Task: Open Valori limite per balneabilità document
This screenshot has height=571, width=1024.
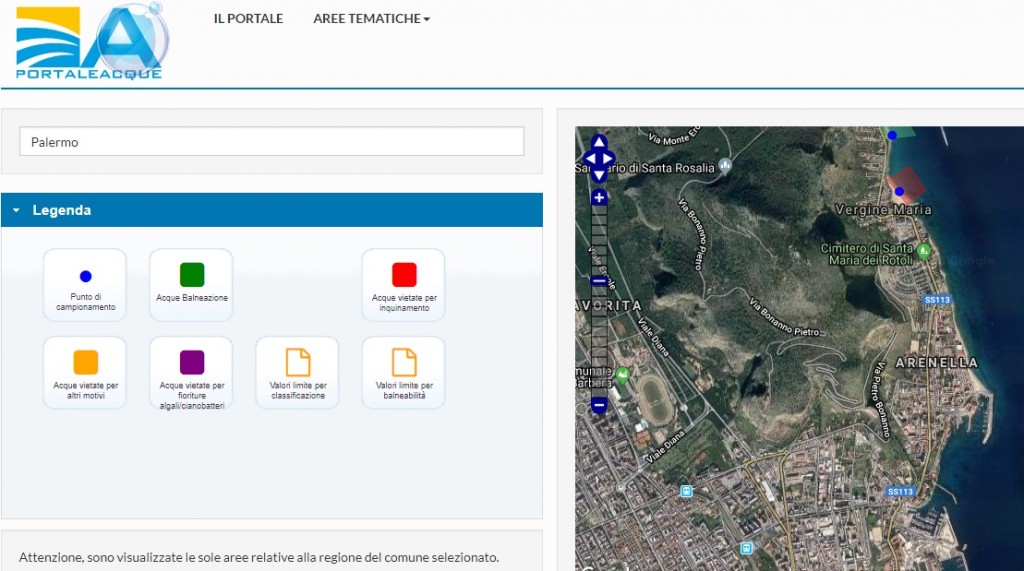Action: pos(404,362)
